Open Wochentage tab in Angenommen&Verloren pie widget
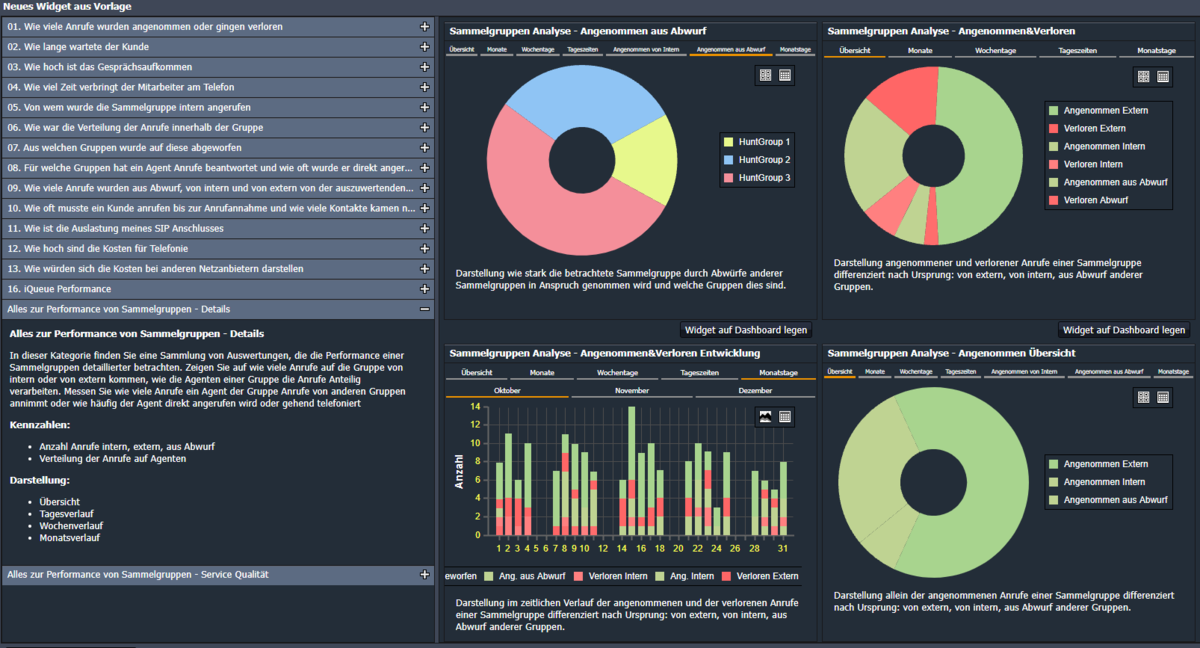 [x=996, y=50]
